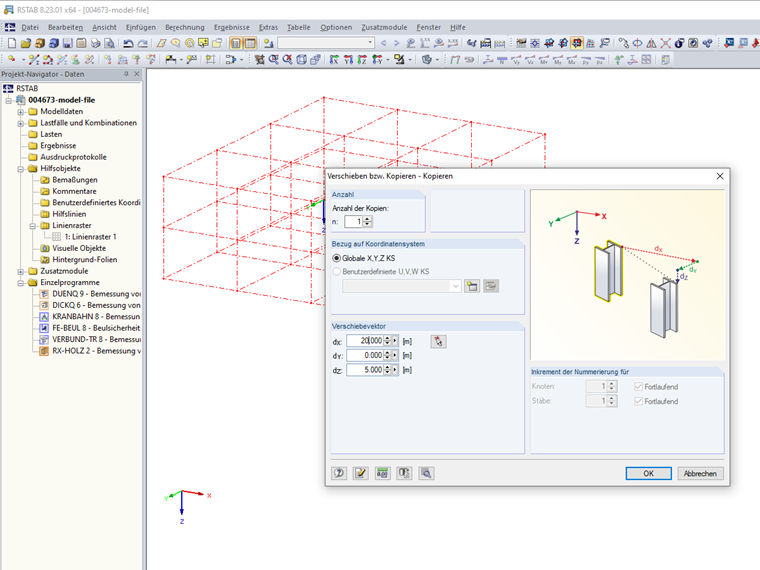The image size is (760, 570).
Task: Click the zoom window magnifier icon
Action: [x=274, y=60]
